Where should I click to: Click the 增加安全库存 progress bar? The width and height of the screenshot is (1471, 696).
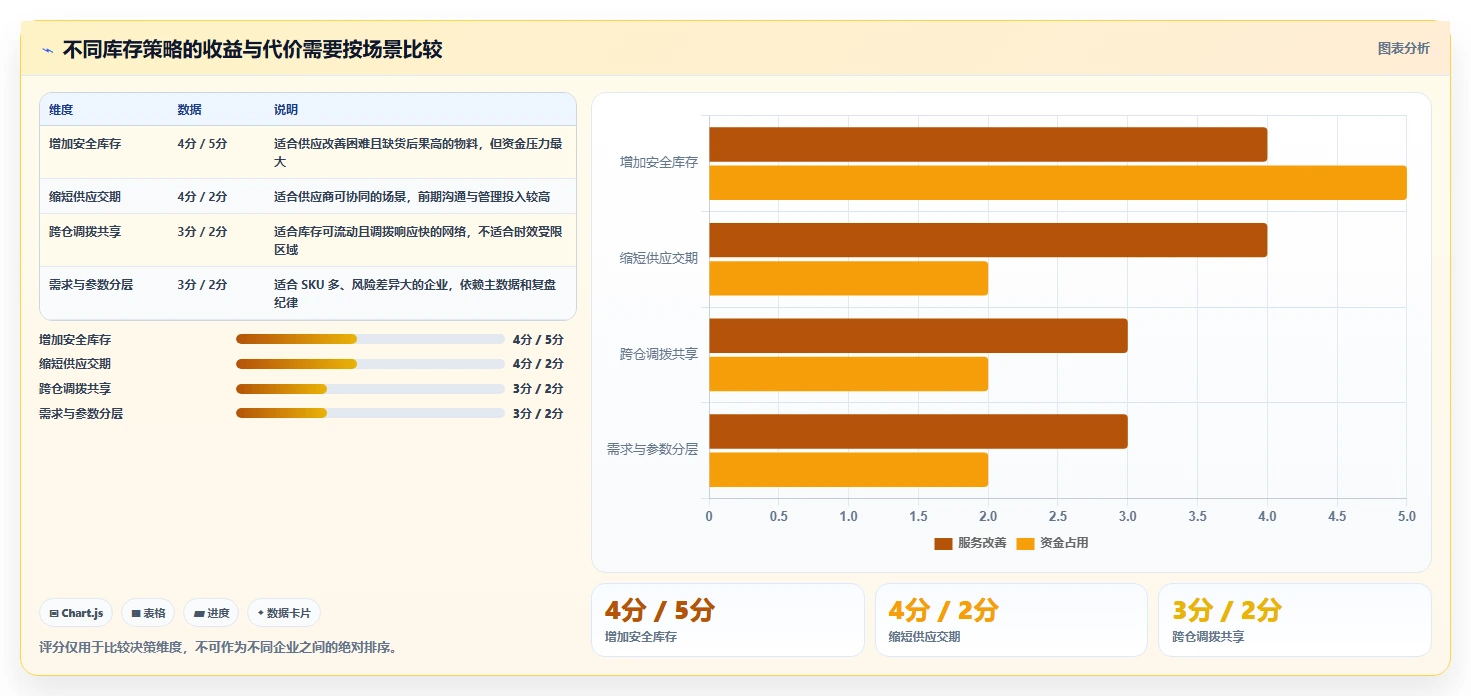click(370, 339)
